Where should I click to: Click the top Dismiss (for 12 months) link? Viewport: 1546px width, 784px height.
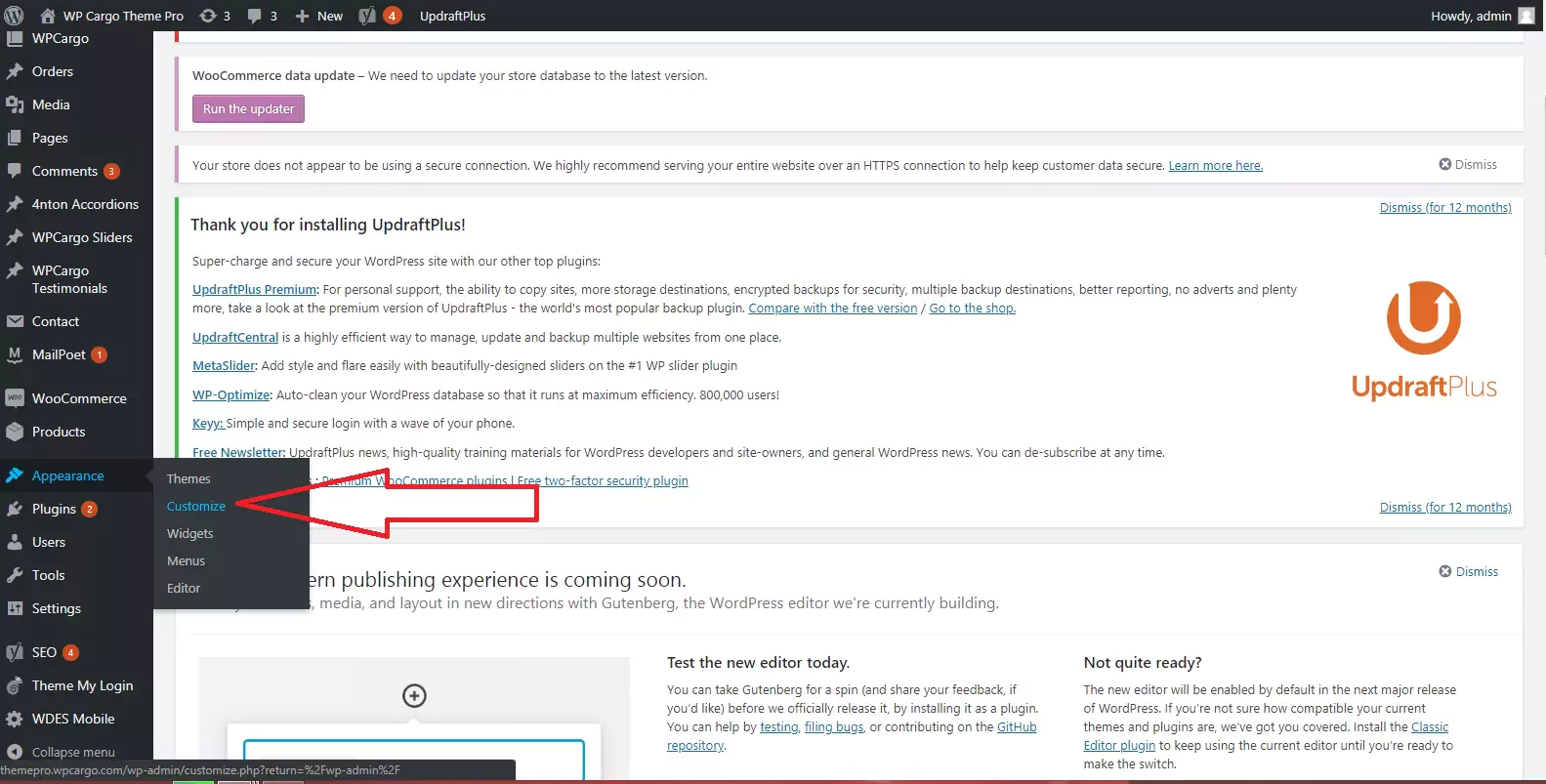[1445, 207]
